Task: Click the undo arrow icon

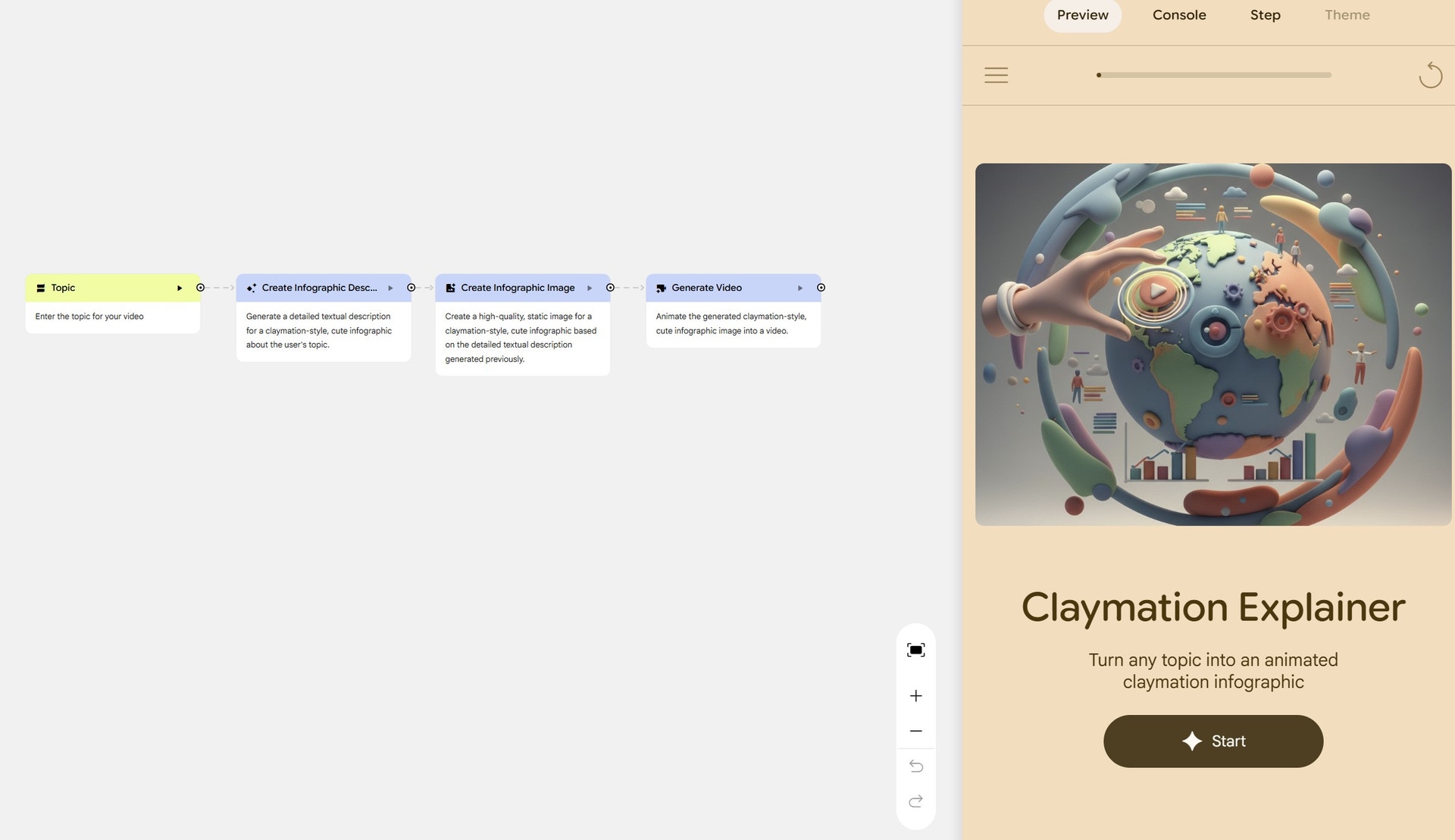Action: click(915, 767)
